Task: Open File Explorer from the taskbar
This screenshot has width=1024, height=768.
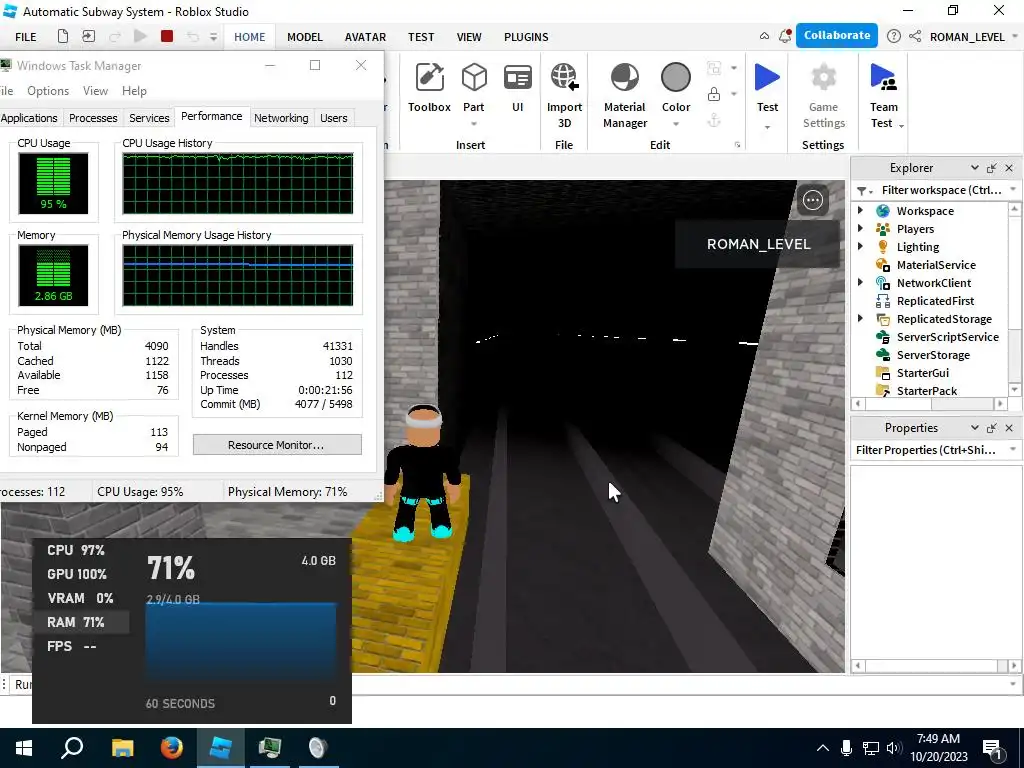Action: [x=122, y=748]
